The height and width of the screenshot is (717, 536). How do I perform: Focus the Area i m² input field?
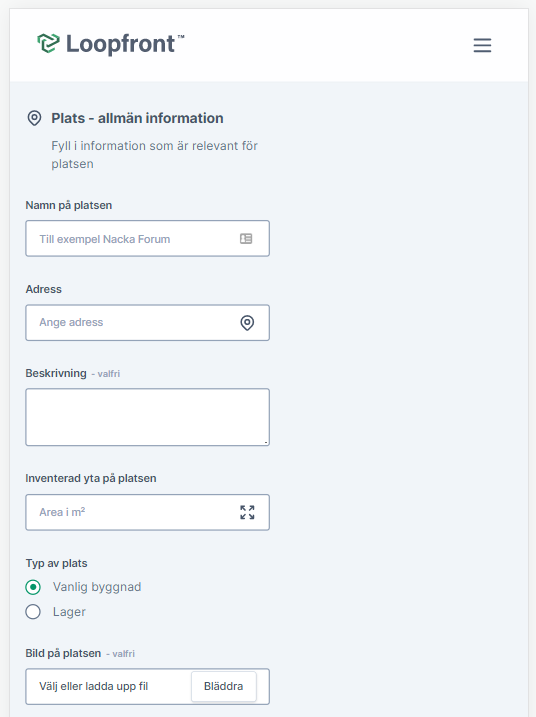click(147, 512)
